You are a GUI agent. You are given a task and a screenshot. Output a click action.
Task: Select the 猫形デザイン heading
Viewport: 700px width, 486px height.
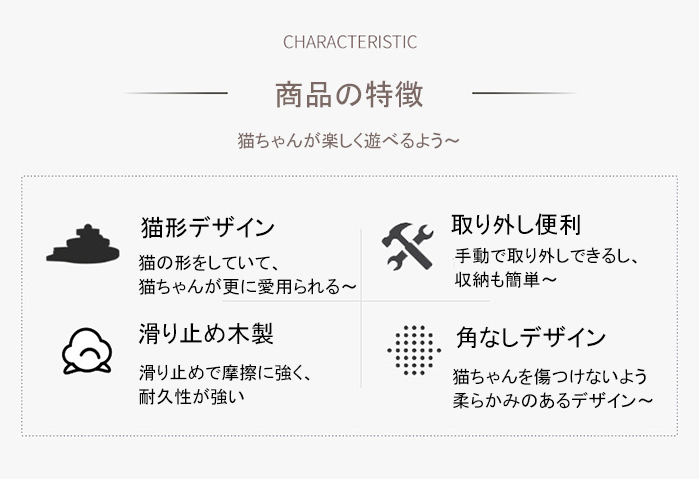[x=208, y=228]
